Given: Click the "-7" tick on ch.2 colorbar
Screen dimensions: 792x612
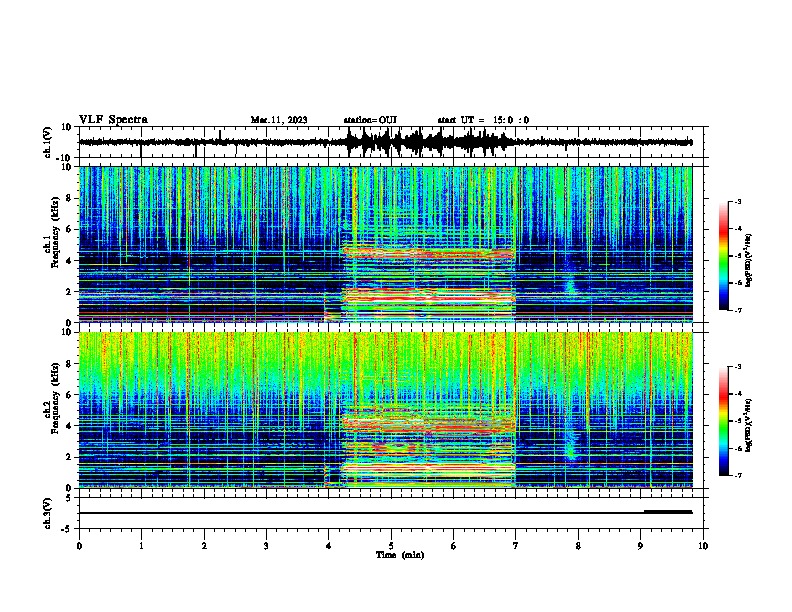Looking at the screenshot, I should point(737,476).
